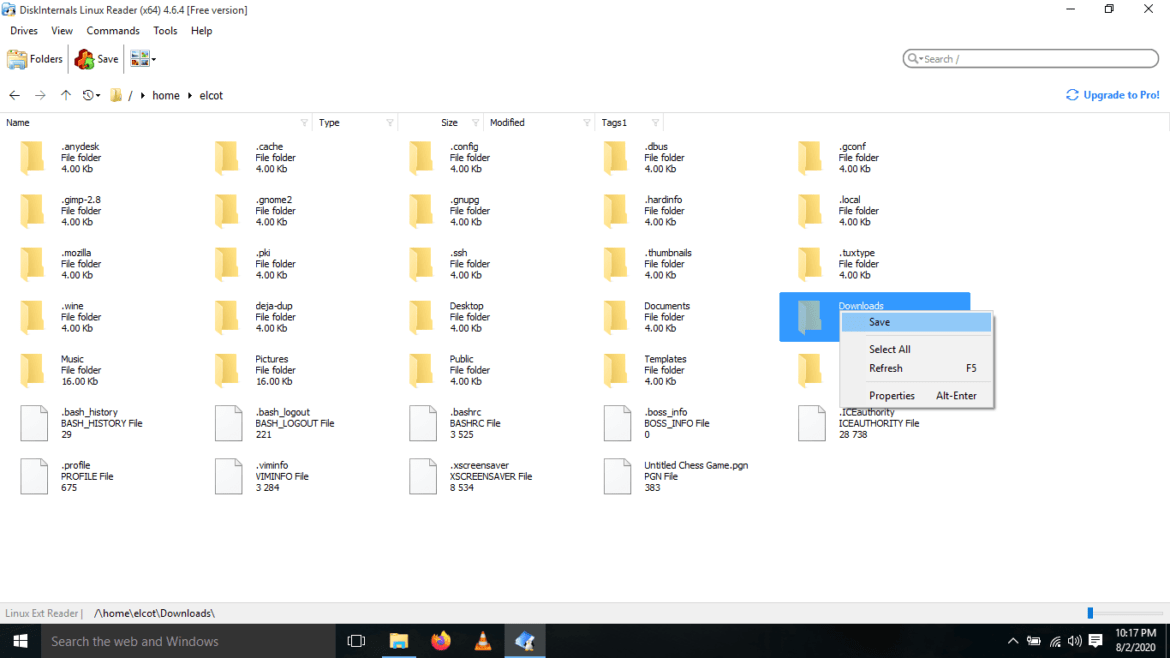Open the view mode dropdown arrow
The height and width of the screenshot is (658, 1170).
point(152,59)
